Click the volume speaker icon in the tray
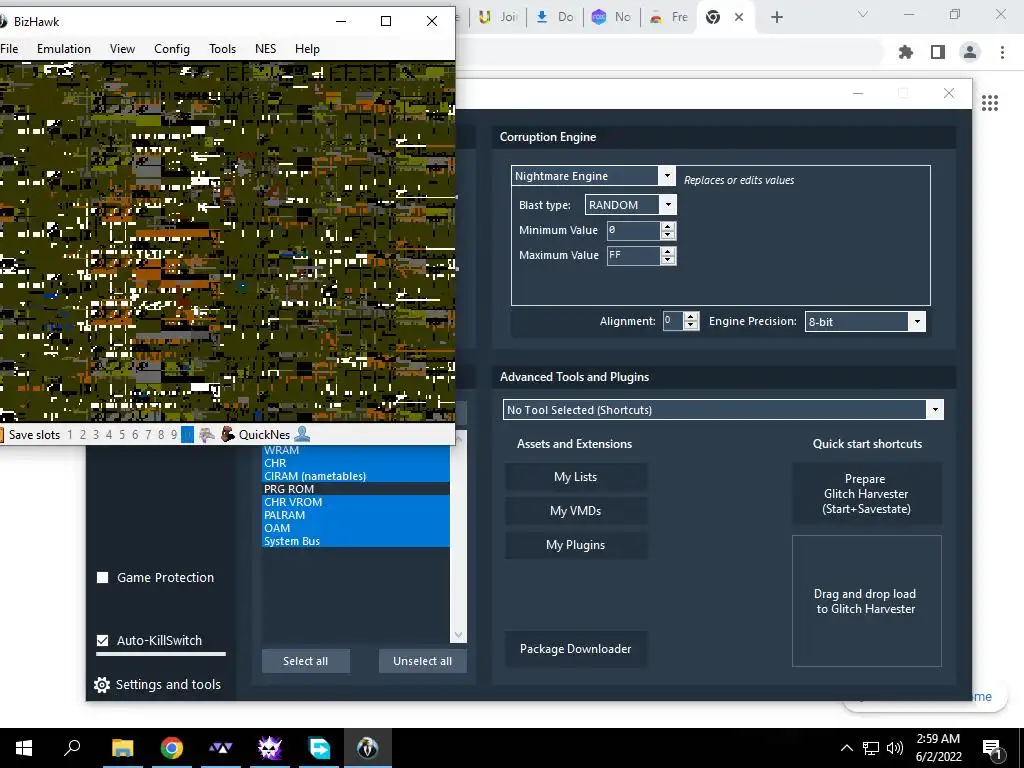1024x768 pixels. pyautogui.click(x=895, y=748)
